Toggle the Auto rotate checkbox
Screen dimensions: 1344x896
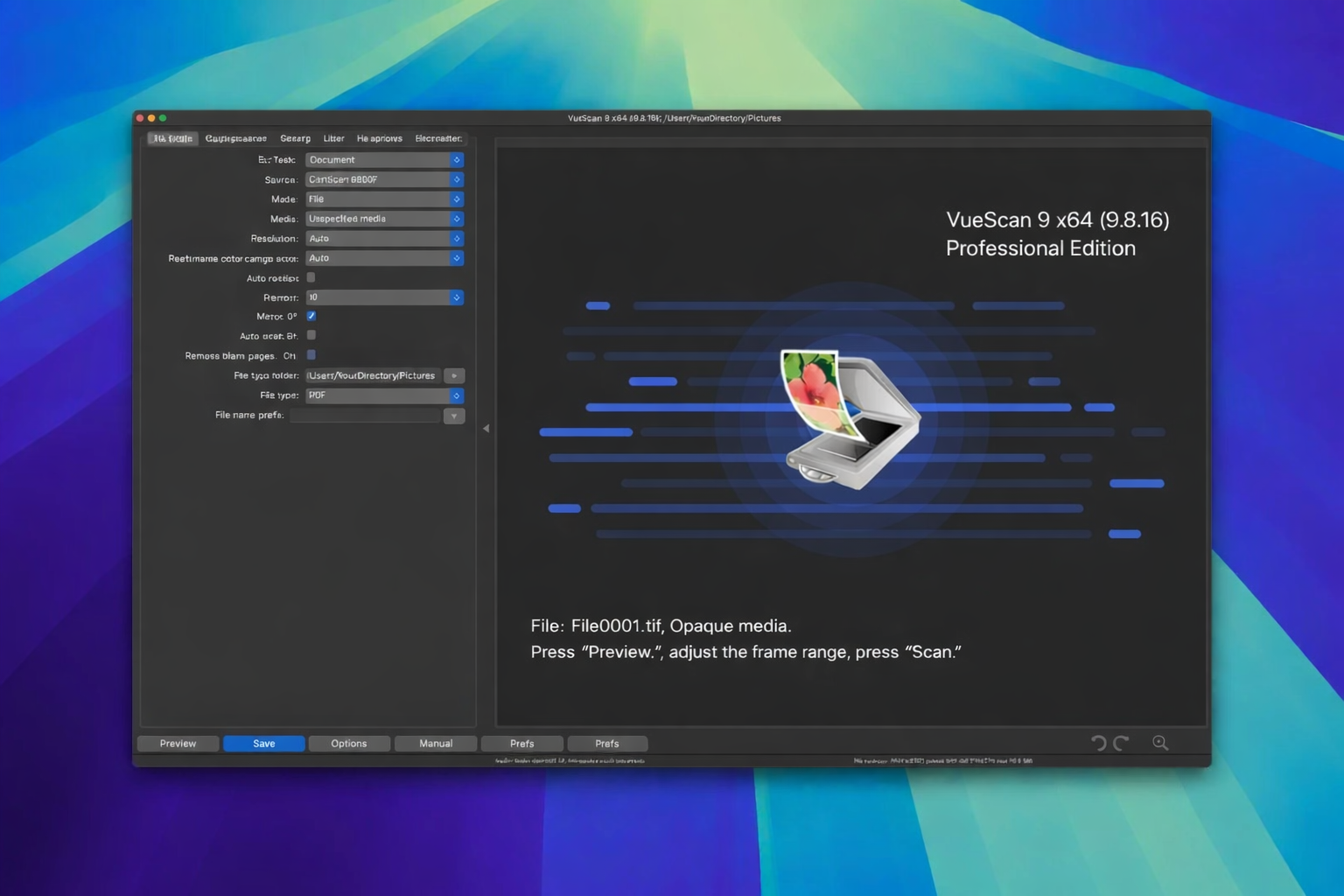pyautogui.click(x=311, y=277)
